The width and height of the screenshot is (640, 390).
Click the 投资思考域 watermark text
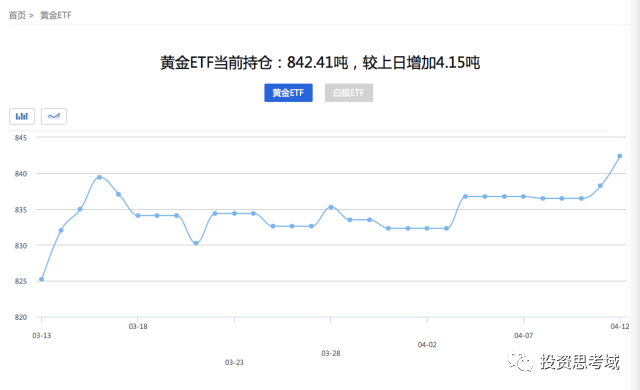click(580, 362)
